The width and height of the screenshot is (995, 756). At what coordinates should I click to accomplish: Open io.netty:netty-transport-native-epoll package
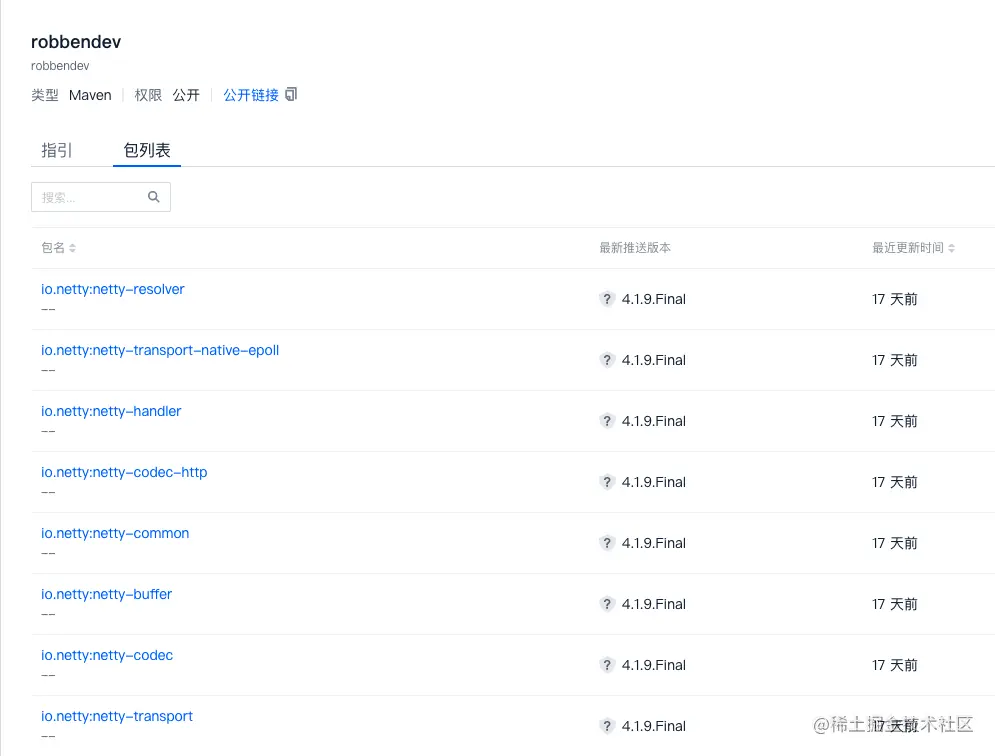coord(160,350)
